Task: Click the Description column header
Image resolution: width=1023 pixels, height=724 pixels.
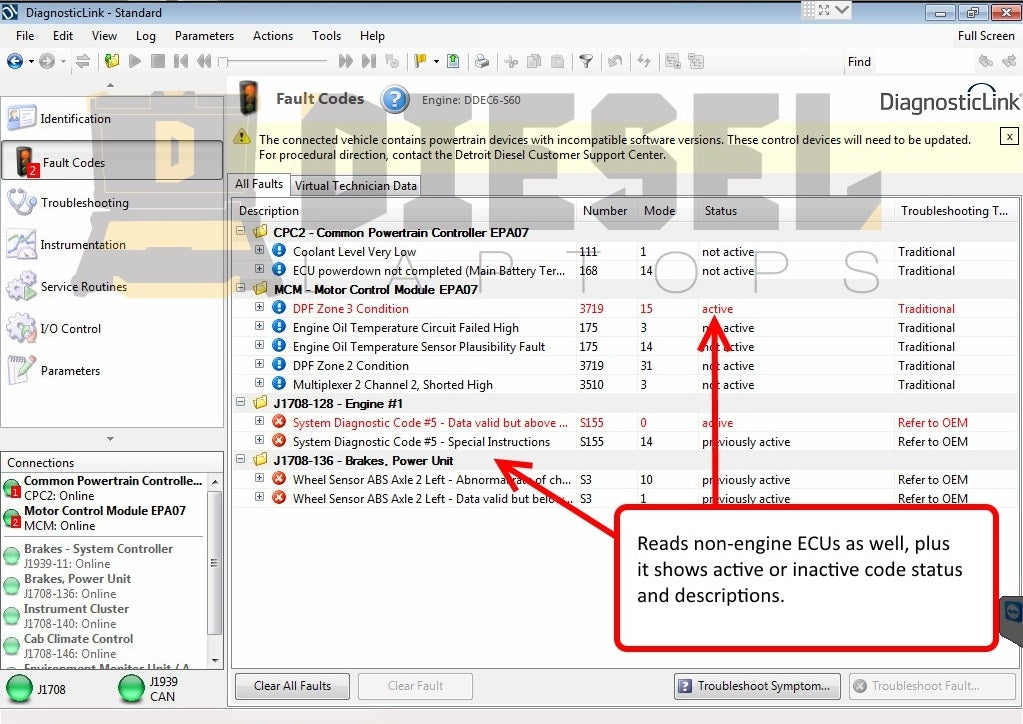Action: click(x=405, y=211)
